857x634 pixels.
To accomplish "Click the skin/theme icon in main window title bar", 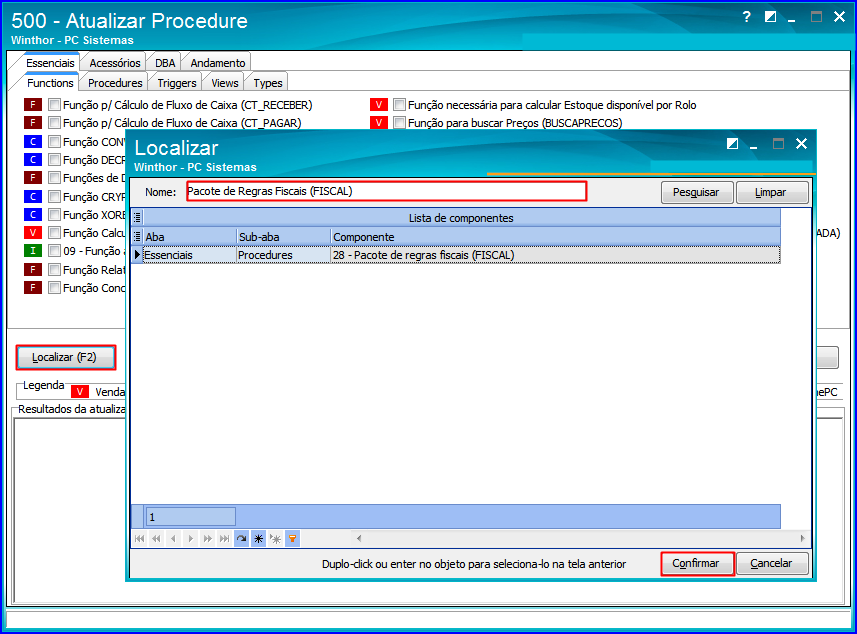I will click(x=770, y=17).
